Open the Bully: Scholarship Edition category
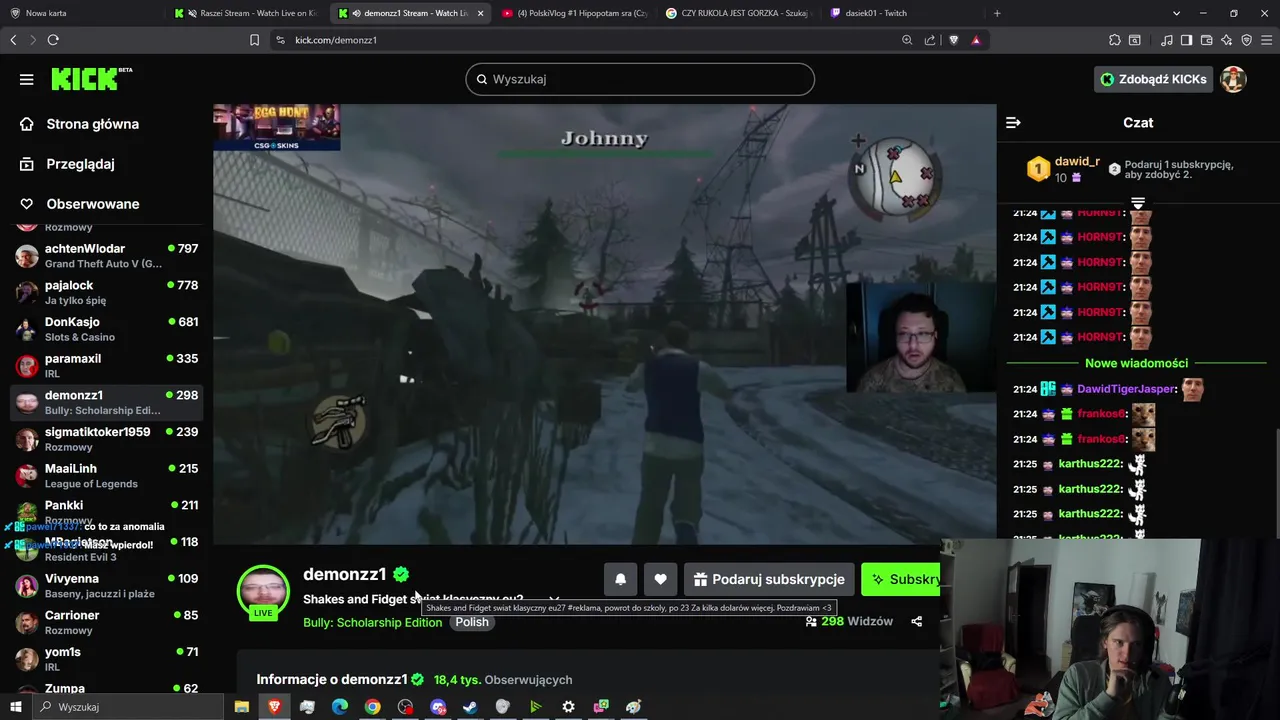The image size is (1280, 720). pos(372,622)
